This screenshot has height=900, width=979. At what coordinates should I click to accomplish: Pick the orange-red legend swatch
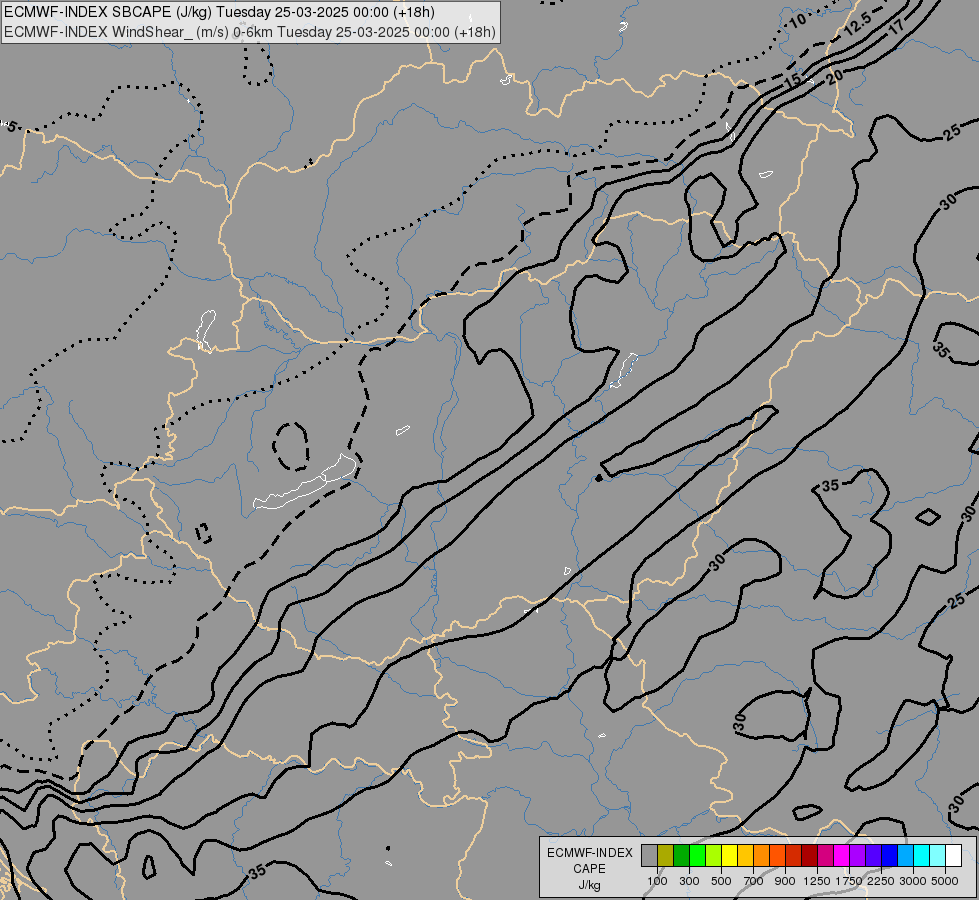(x=777, y=855)
